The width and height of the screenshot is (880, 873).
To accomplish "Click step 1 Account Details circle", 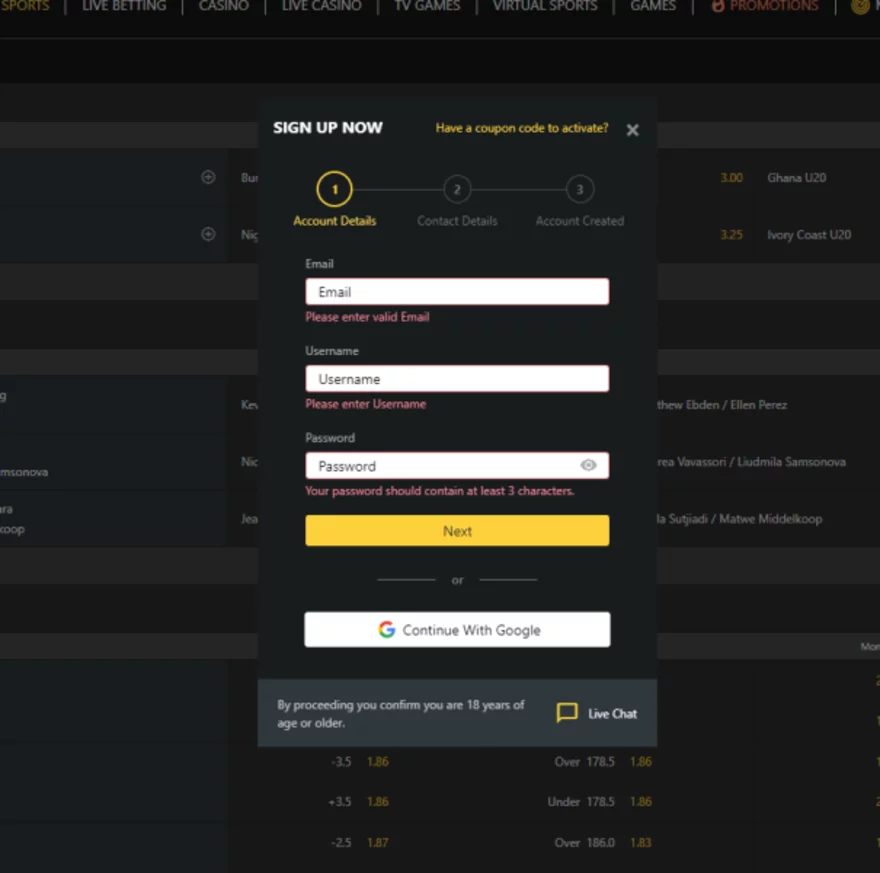I will [334, 189].
